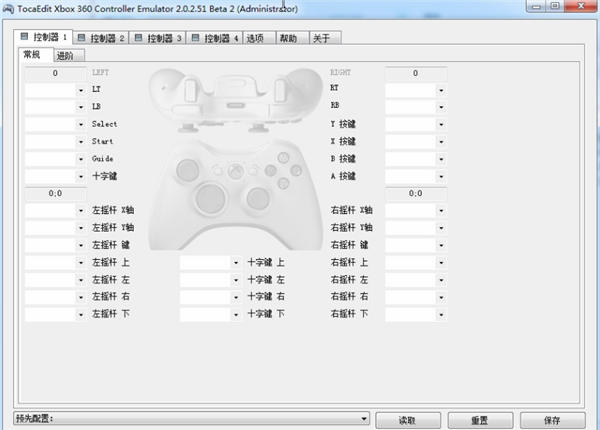The height and width of the screenshot is (430, 600).
Task: Open the 左摇杆 键 dropdown
Action: click(56, 245)
